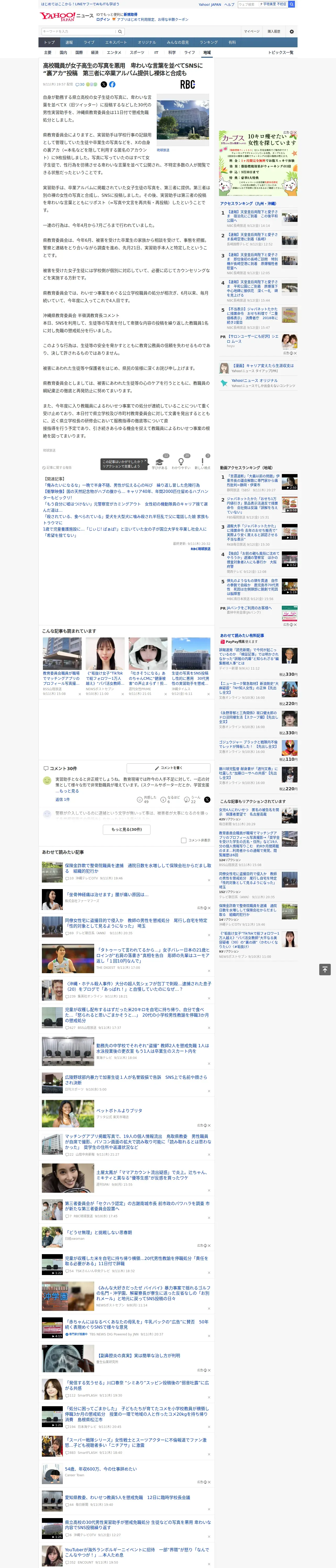Image resolution: width=336 pixels, height=1568 pixels.
Task: Open 記事に関する報告 report icon link
Action: pyautogui.click(x=57, y=468)
